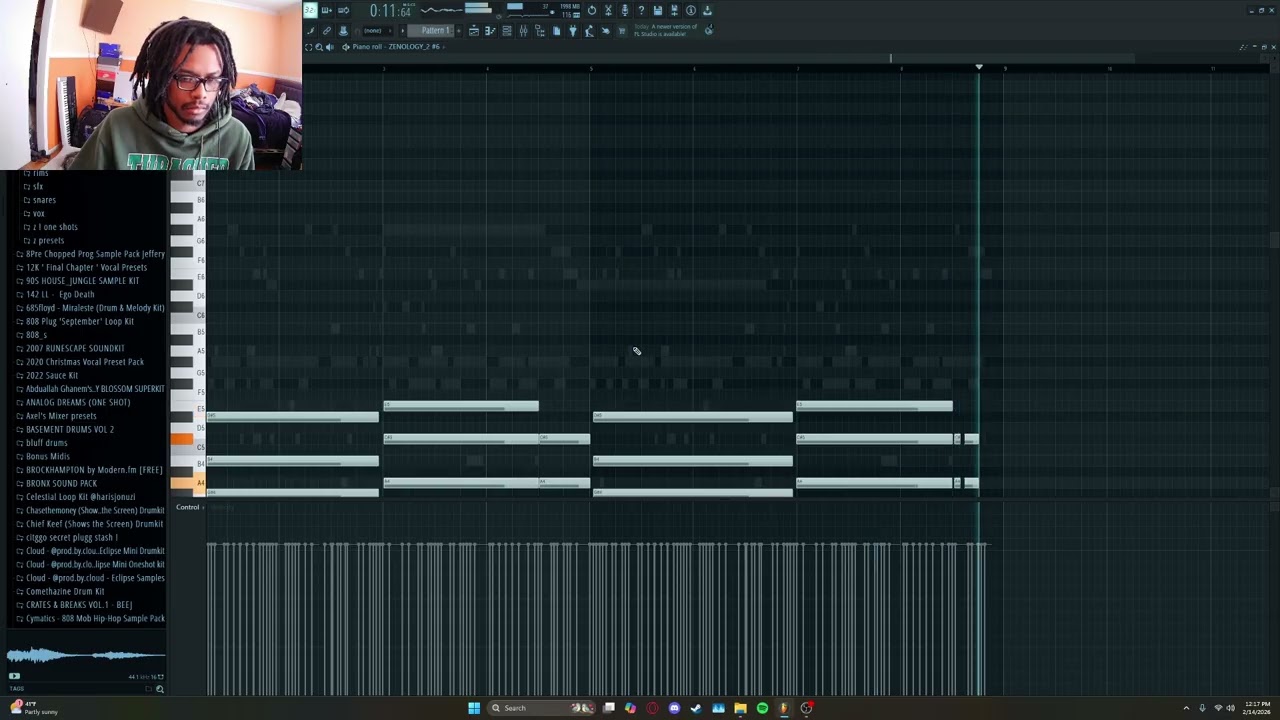The width and height of the screenshot is (1280, 720).
Task: Open the Browser tree icon
Action: [540, 31]
